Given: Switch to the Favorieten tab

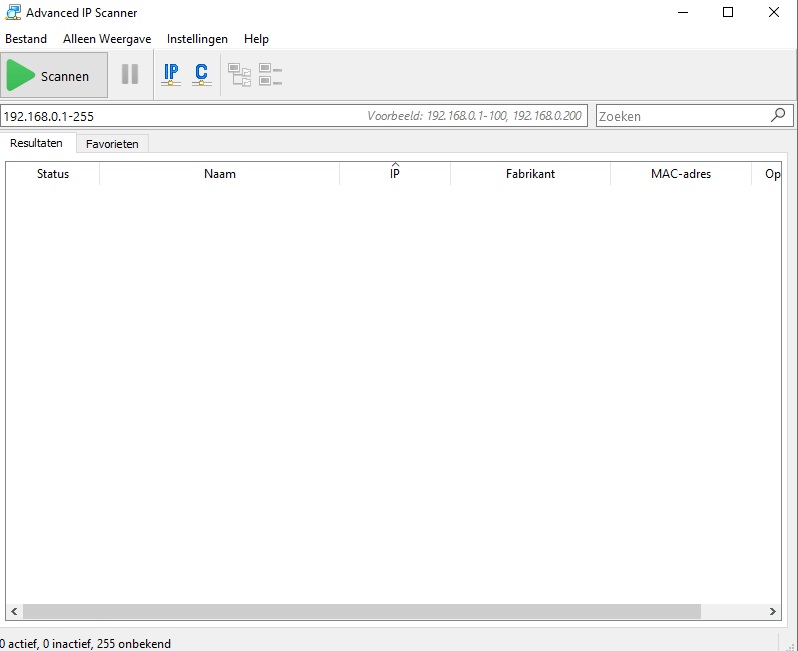Looking at the screenshot, I should (112, 144).
